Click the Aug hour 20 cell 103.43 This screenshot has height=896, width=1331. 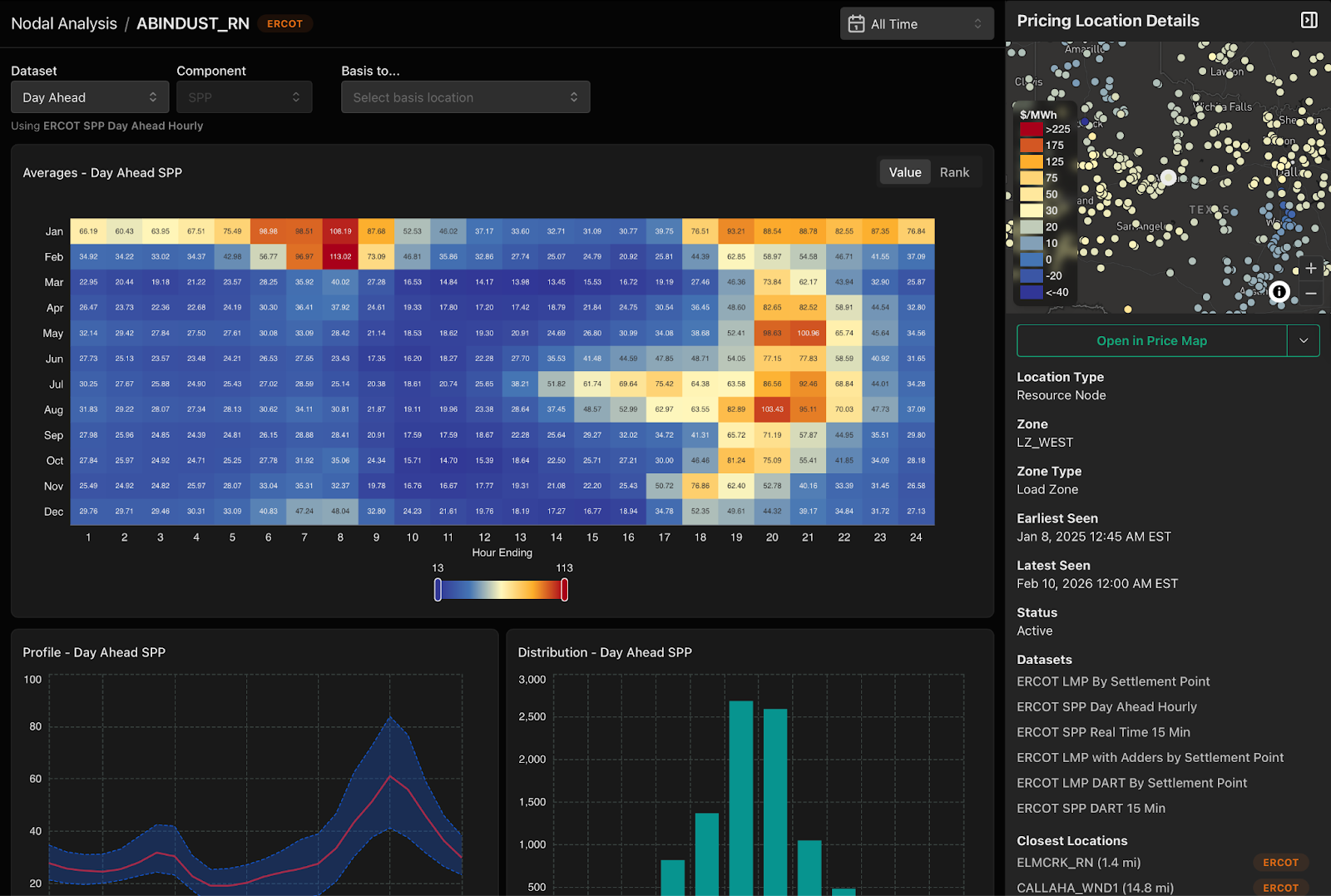[x=772, y=409]
